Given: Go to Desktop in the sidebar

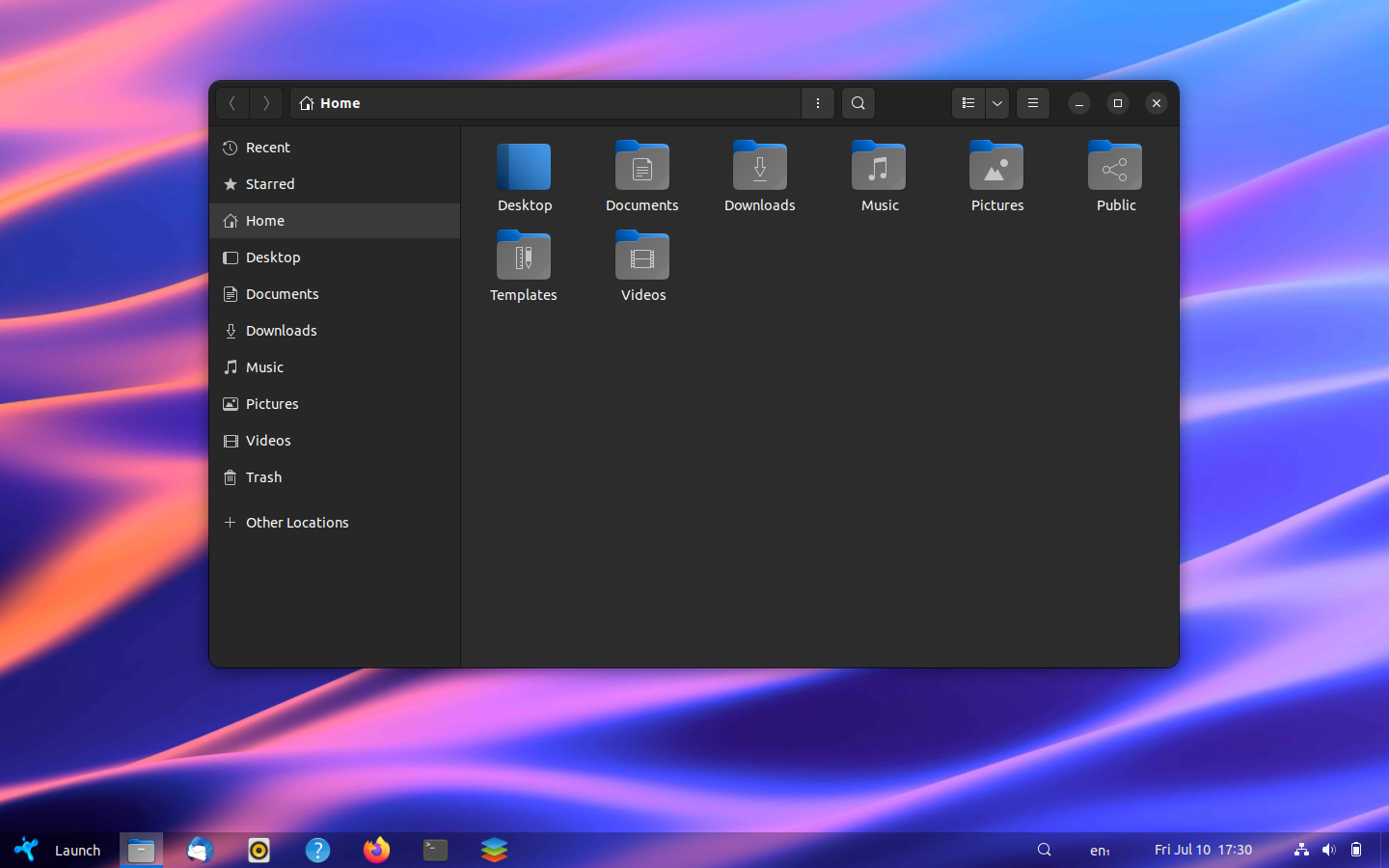Looking at the screenshot, I should tap(335, 258).
